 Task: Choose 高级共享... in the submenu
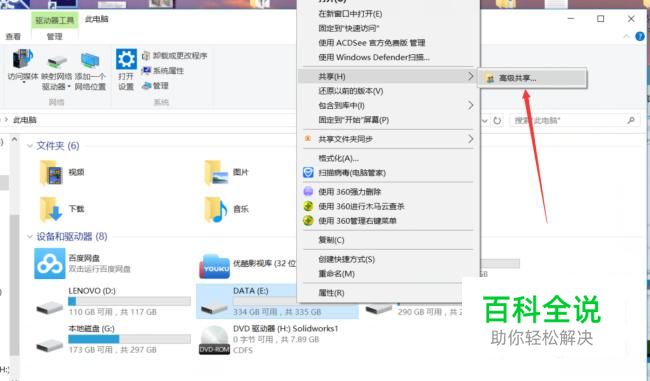point(532,78)
